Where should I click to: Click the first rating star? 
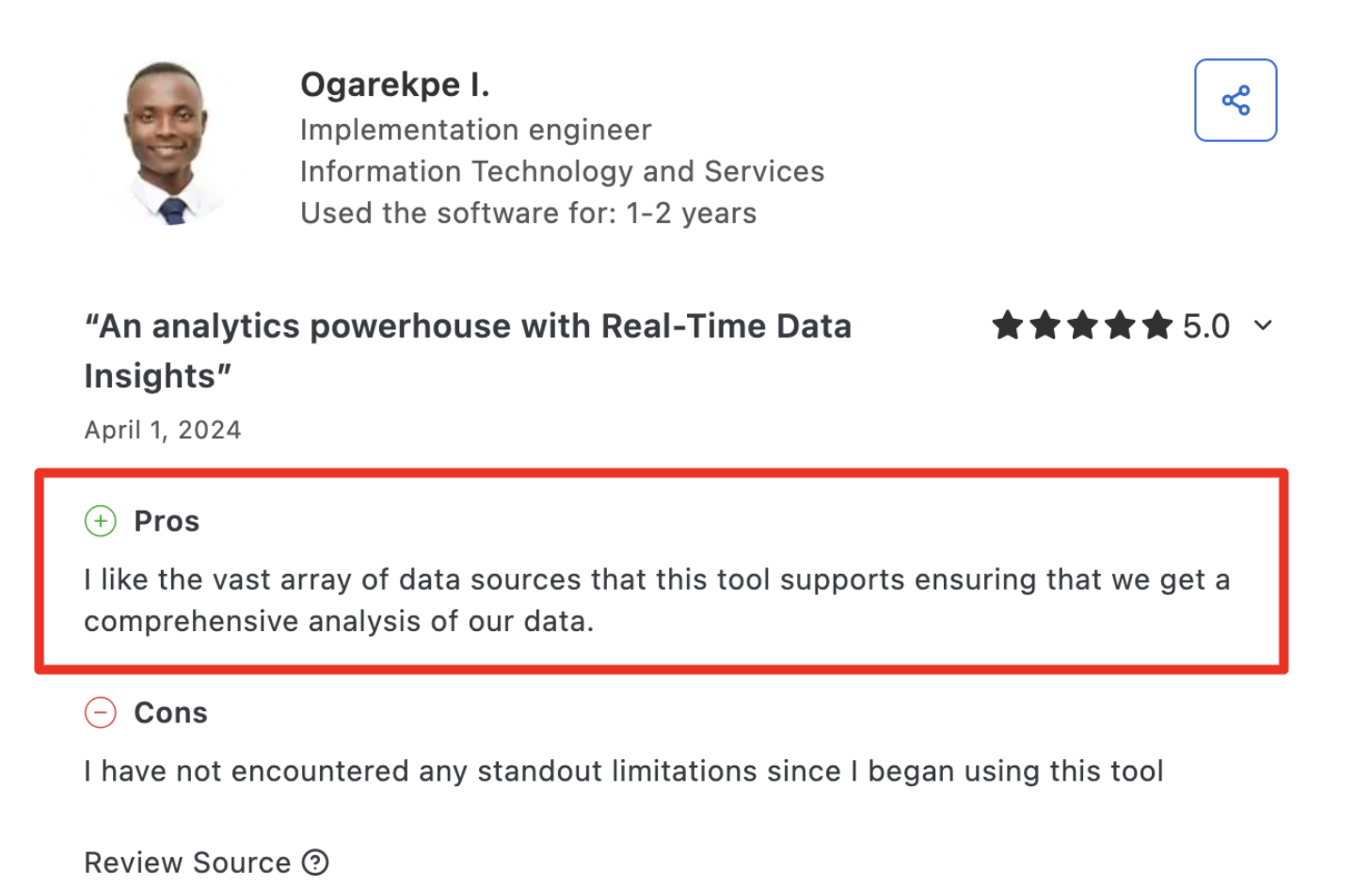(1006, 325)
